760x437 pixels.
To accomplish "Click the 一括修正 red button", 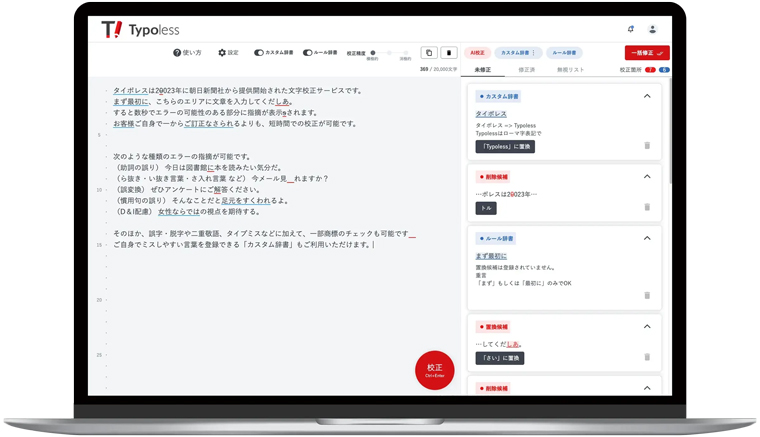I will pos(646,53).
